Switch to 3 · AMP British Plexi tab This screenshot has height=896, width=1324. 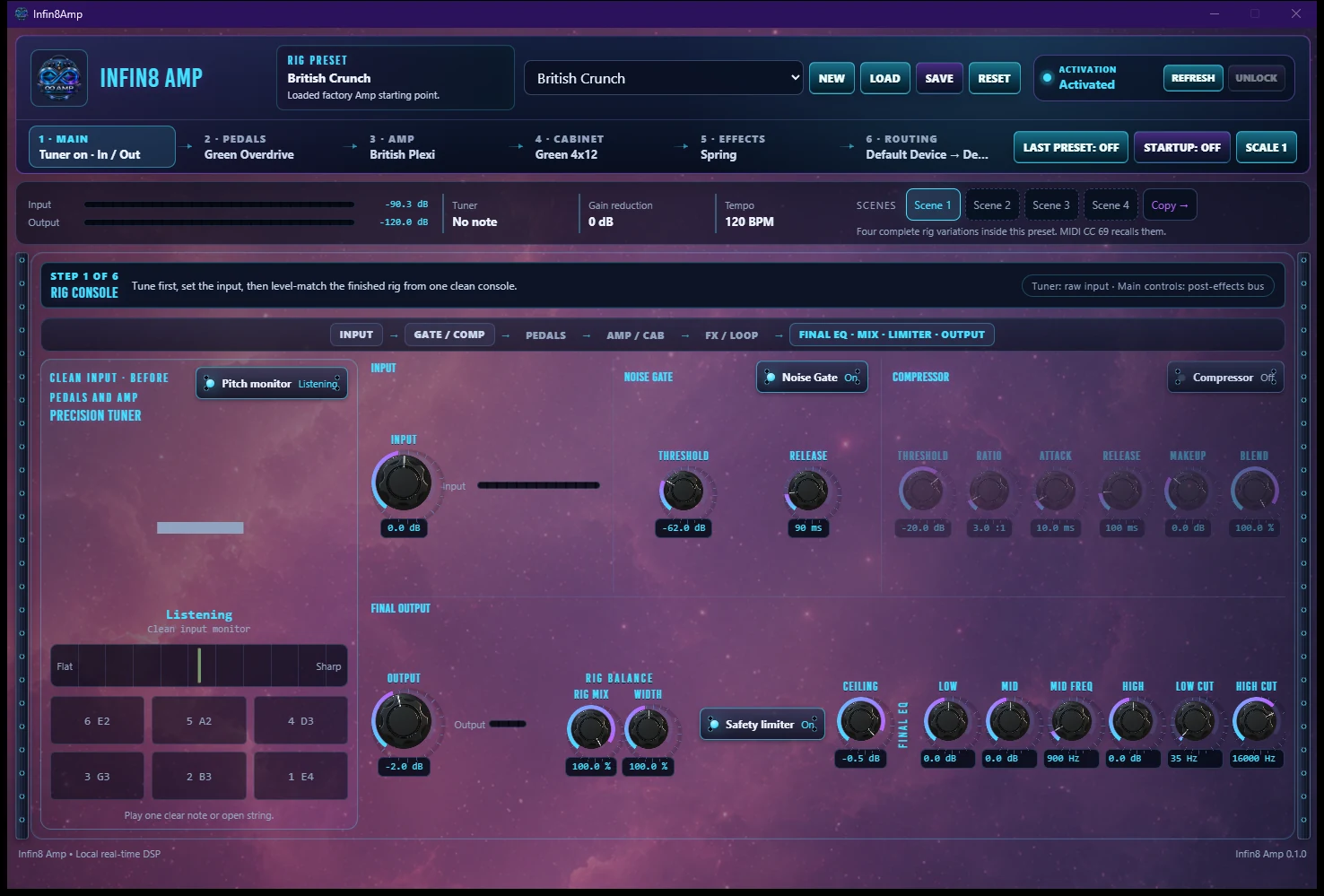pyautogui.click(x=433, y=147)
